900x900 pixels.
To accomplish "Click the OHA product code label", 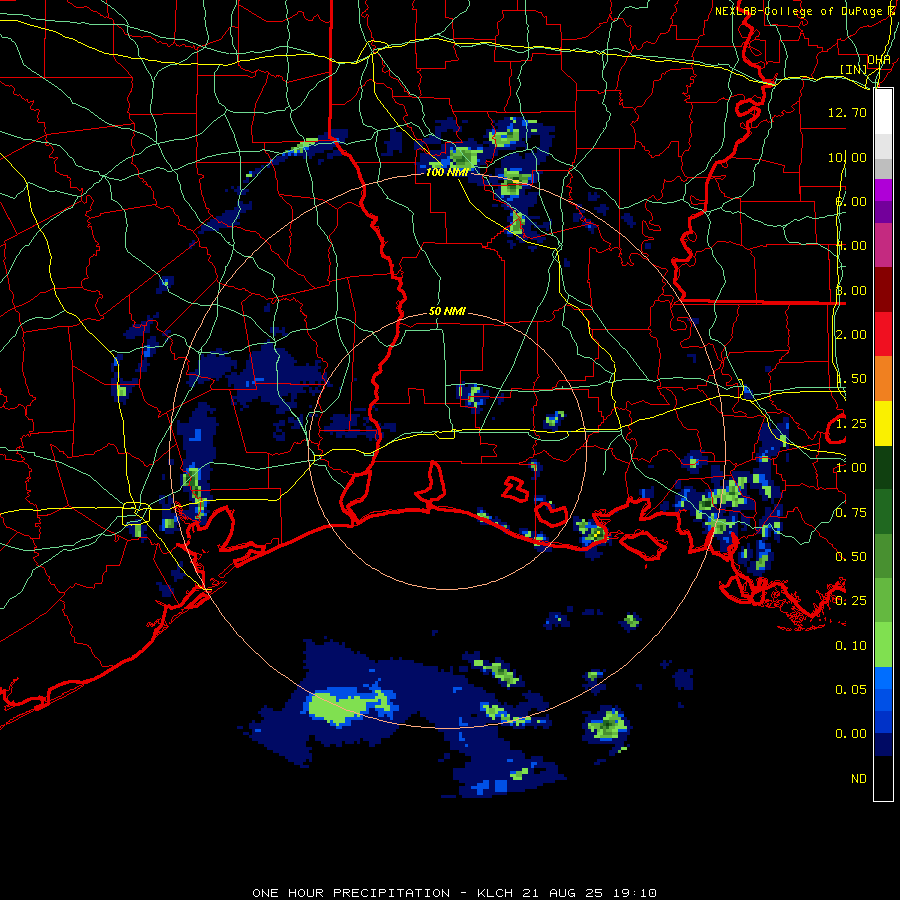I will [879, 59].
